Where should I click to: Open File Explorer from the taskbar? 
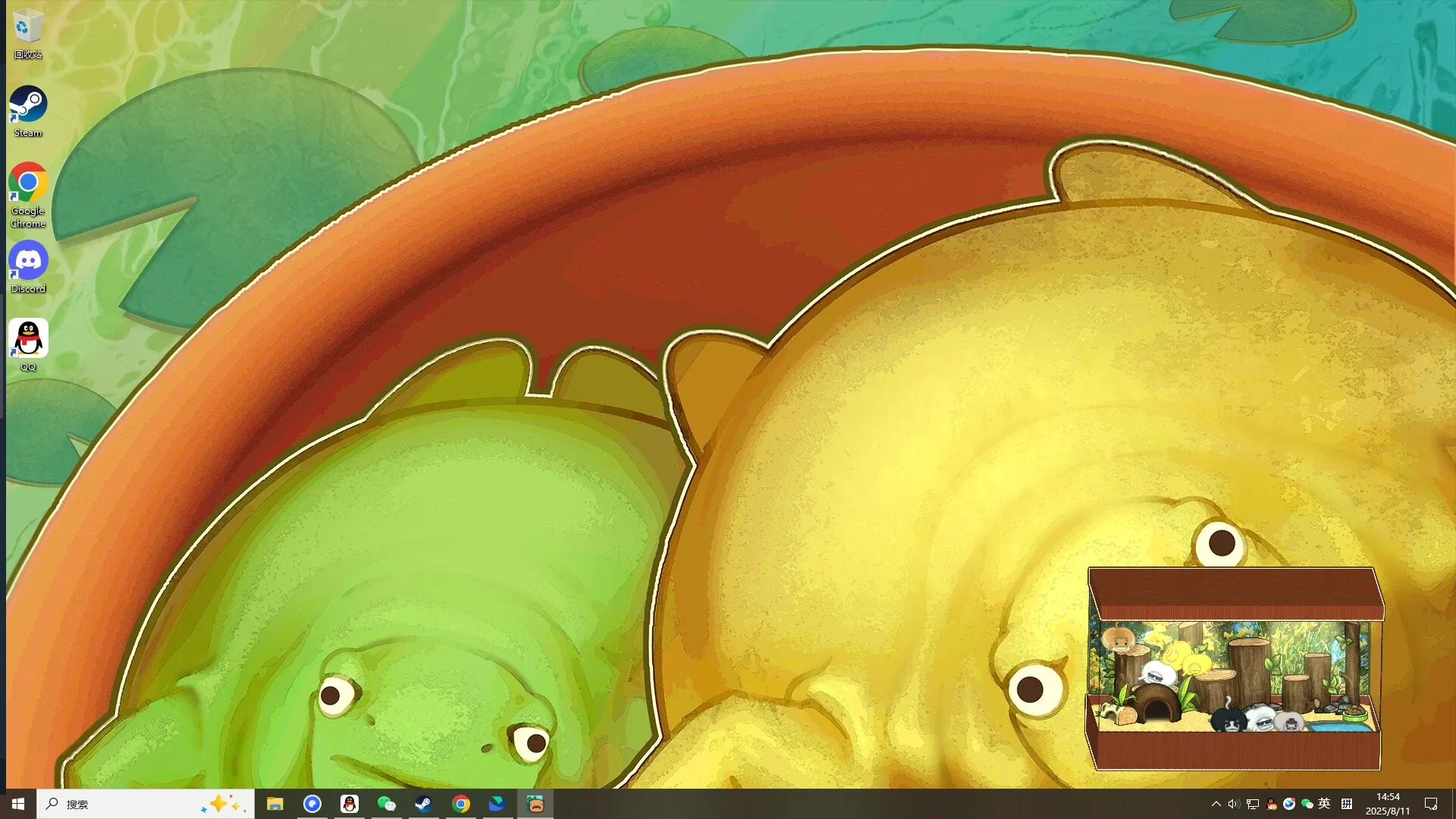[x=275, y=804]
